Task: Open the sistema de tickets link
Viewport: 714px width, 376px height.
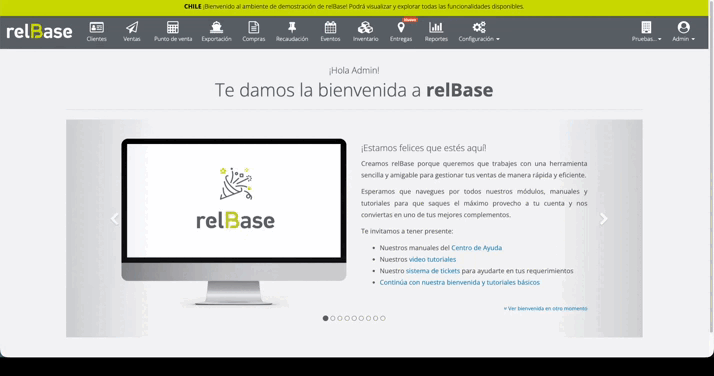Action: (x=433, y=271)
